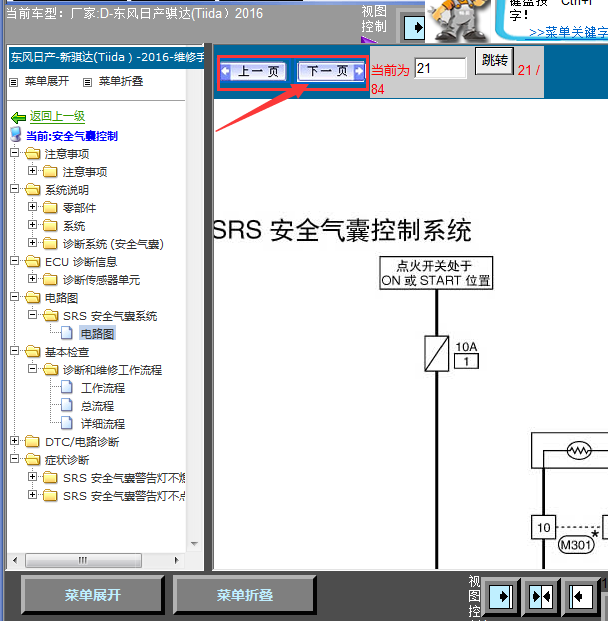This screenshot has height=621, width=608.
Task: Click the tree horizontal scrollbar thumb
Action: coord(83,560)
